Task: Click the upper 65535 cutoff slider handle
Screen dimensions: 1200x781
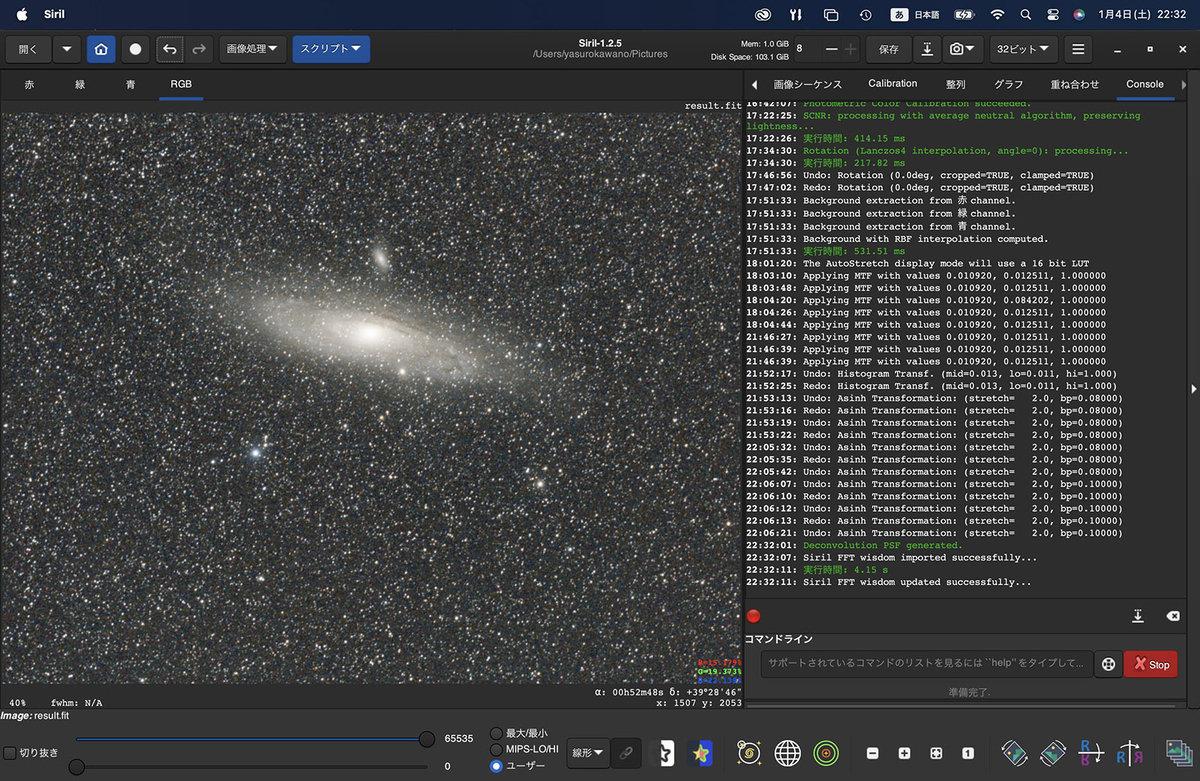Action: [427, 739]
